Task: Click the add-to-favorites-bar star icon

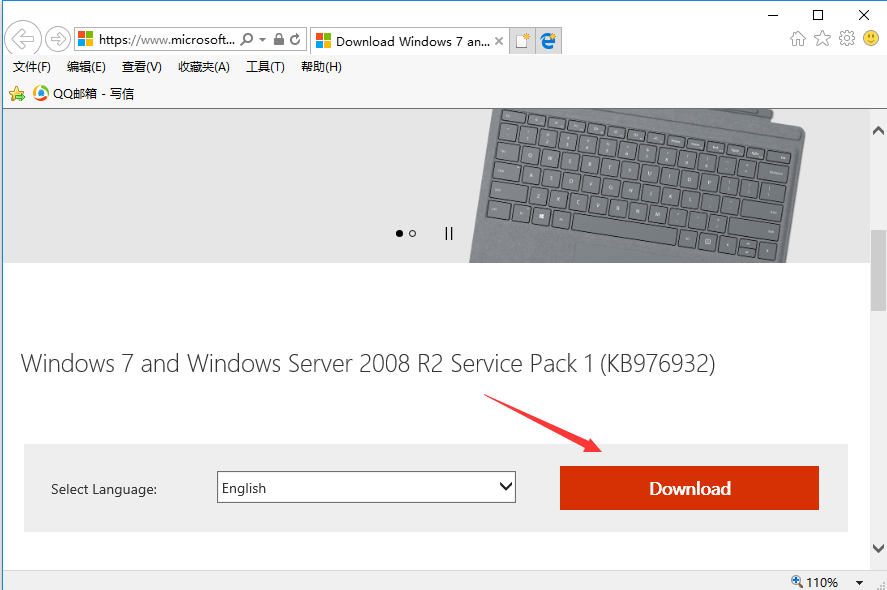Action: 16,94
